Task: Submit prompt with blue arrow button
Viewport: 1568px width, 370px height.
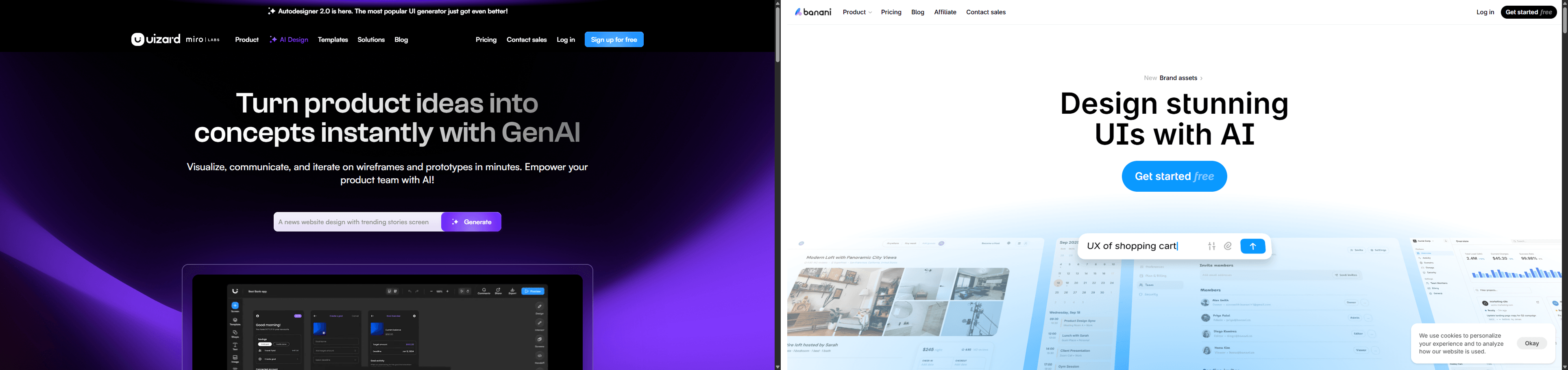Action: 1253,246
